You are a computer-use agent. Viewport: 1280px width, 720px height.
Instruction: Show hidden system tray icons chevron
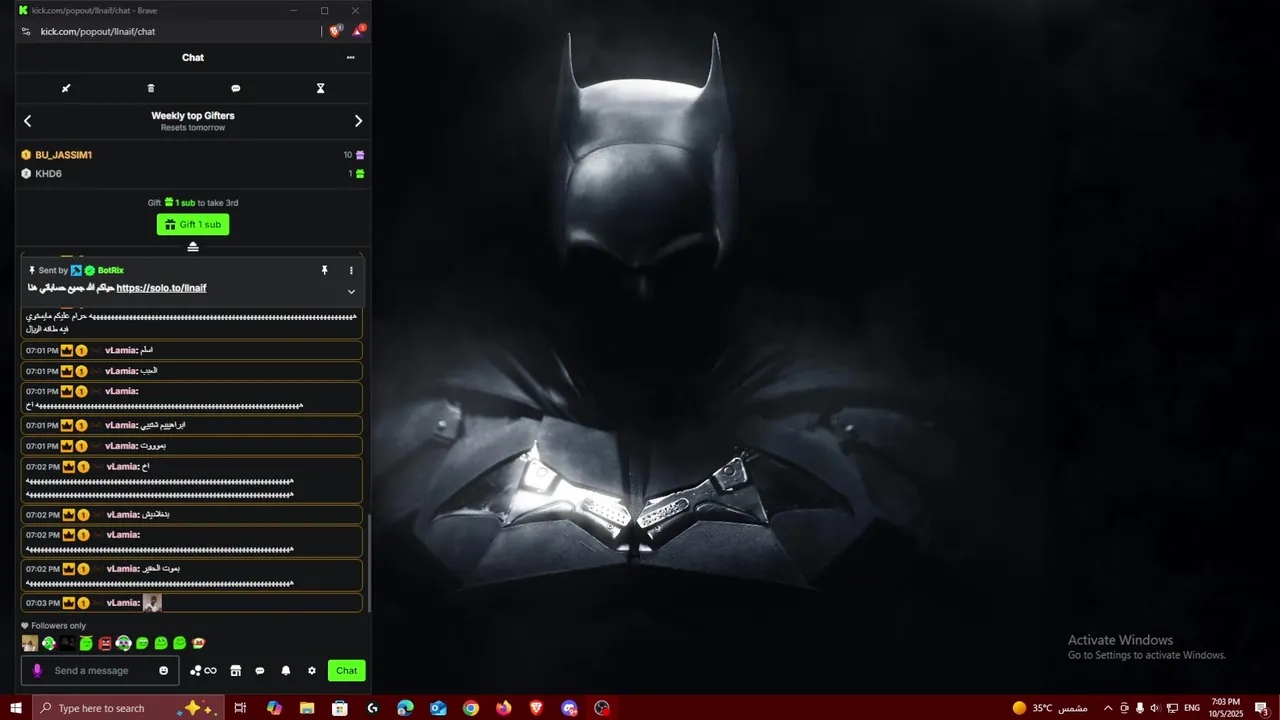[1108, 708]
